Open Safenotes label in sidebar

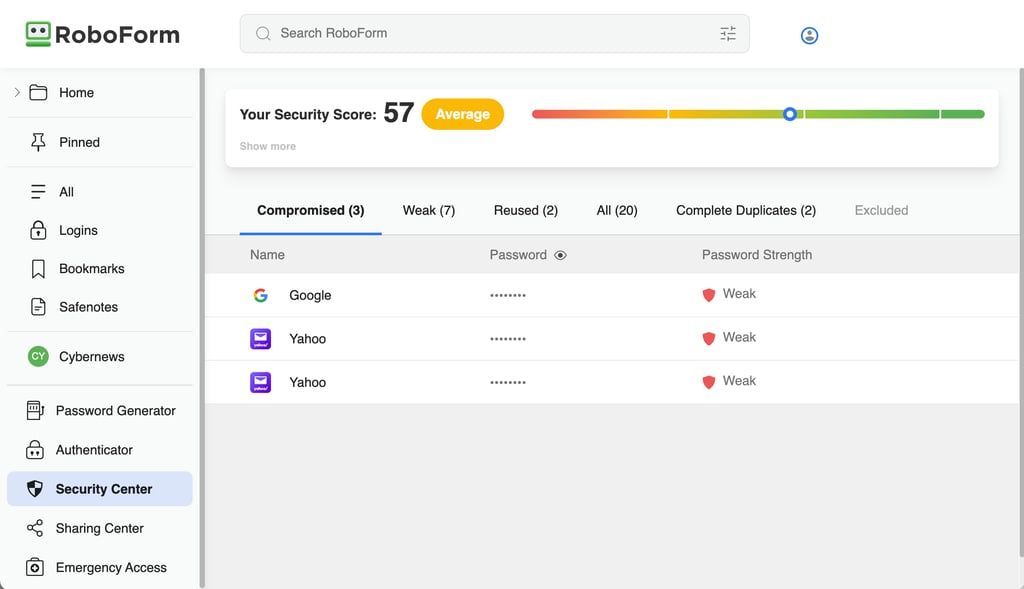coord(88,307)
